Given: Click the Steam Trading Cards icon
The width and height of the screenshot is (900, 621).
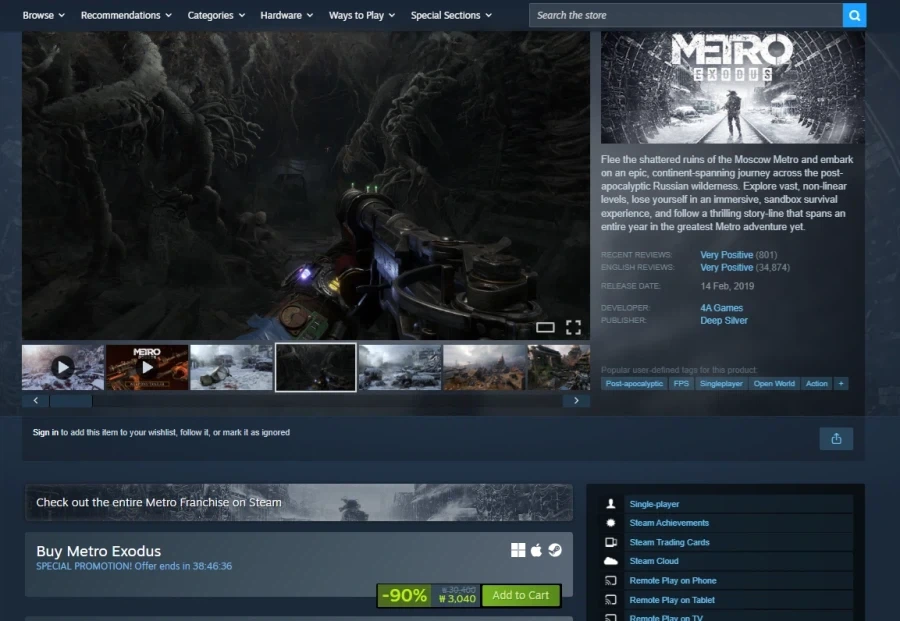Looking at the screenshot, I should (611, 542).
